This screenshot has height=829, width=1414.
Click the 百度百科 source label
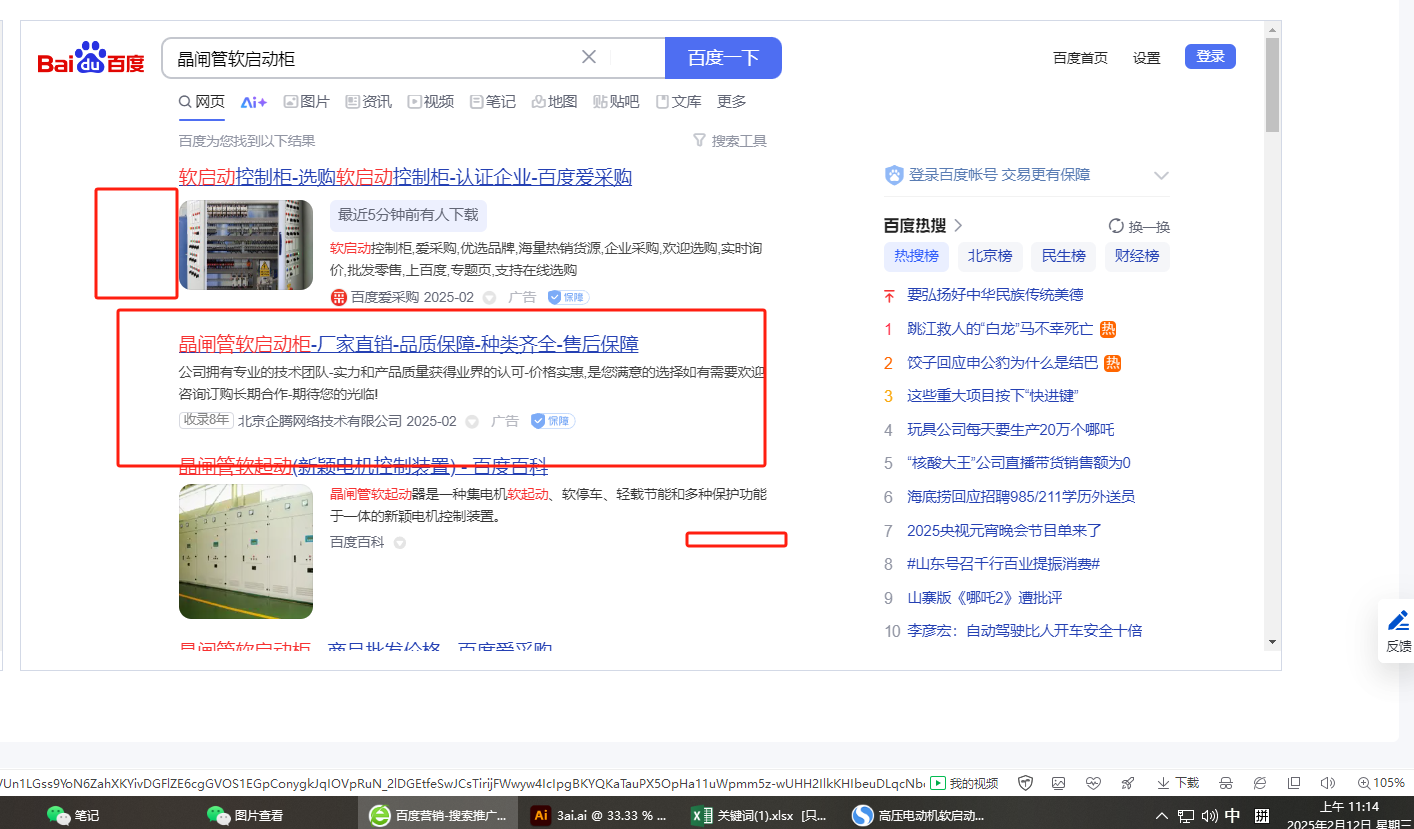tap(357, 543)
